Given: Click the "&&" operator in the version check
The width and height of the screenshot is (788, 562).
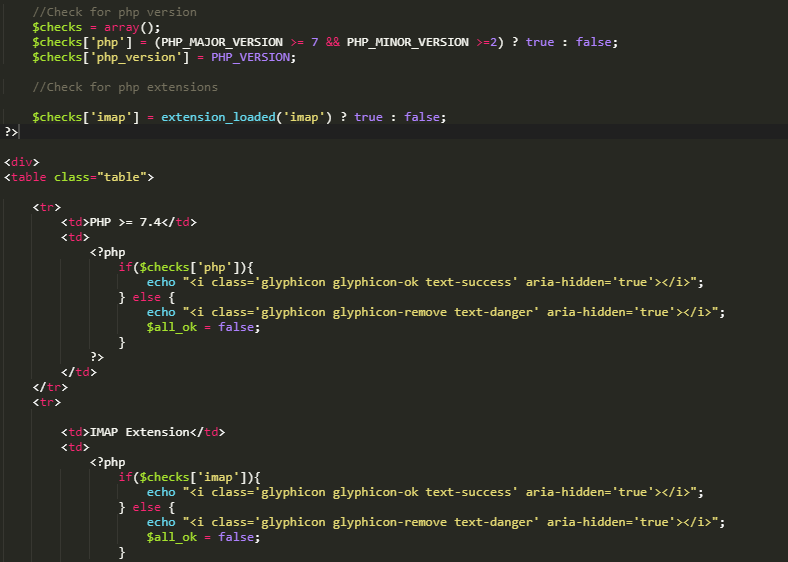Looking at the screenshot, I should 333,42.
